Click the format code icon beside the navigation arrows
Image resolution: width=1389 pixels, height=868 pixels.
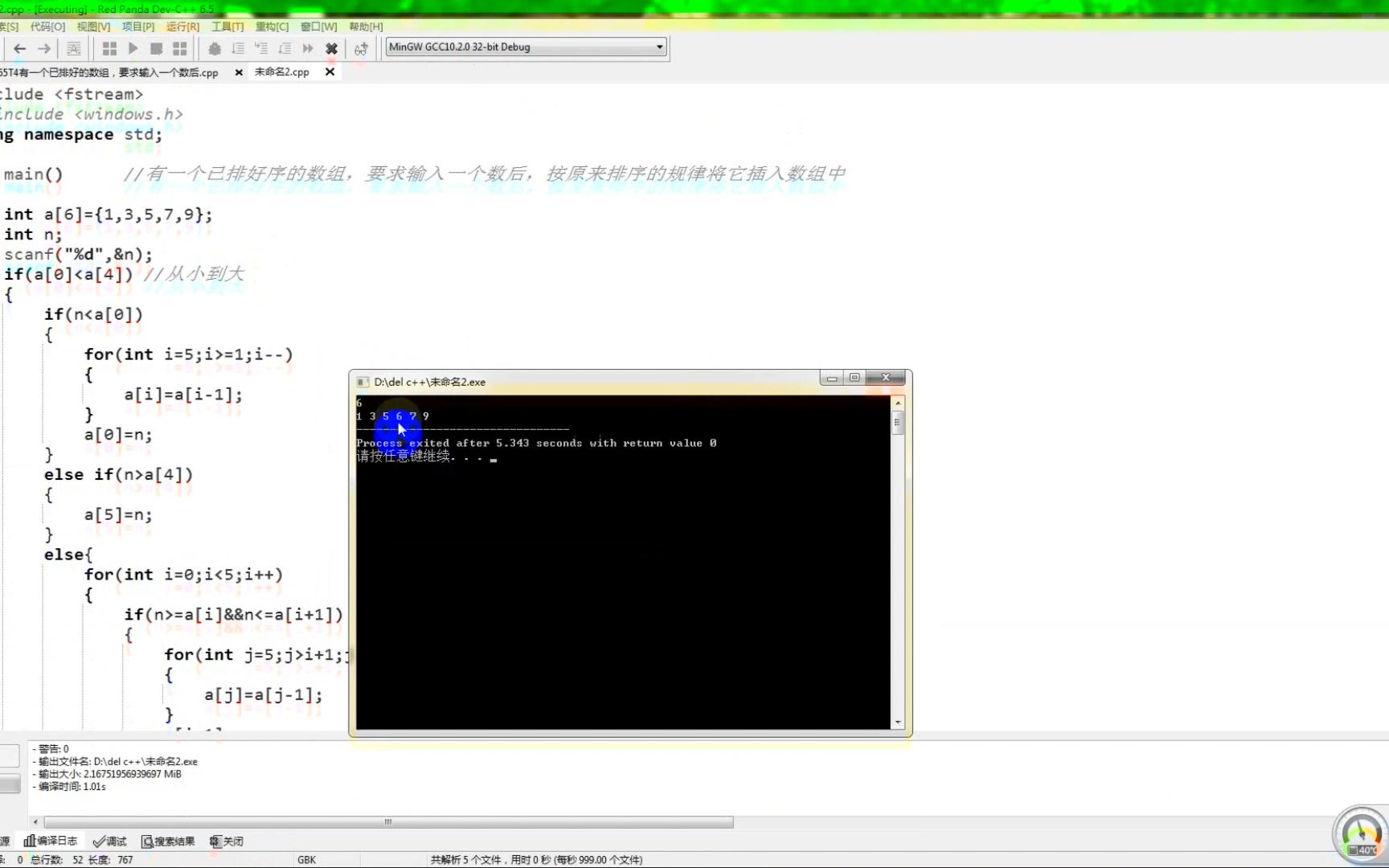[73, 48]
